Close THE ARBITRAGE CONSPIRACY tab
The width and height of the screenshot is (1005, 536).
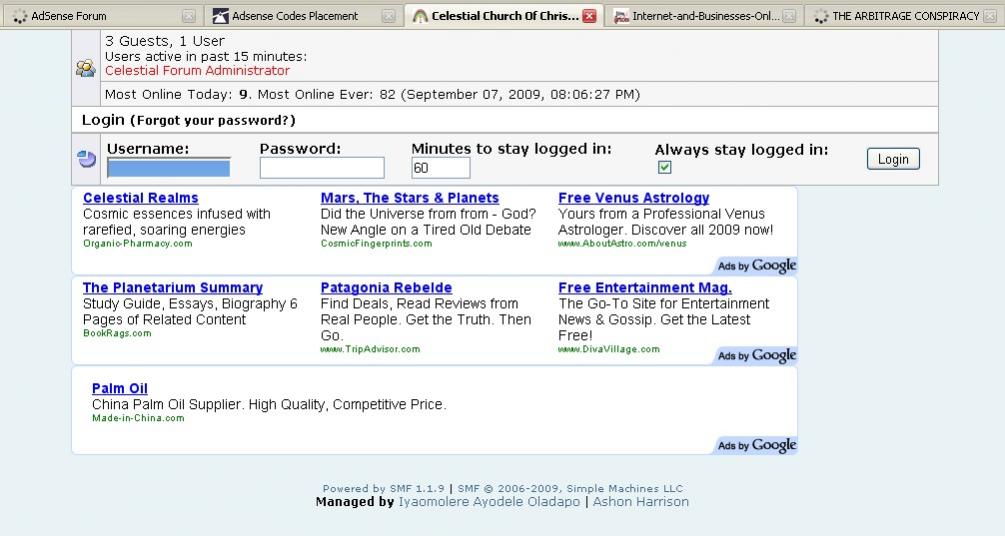pyautogui.click(x=990, y=16)
